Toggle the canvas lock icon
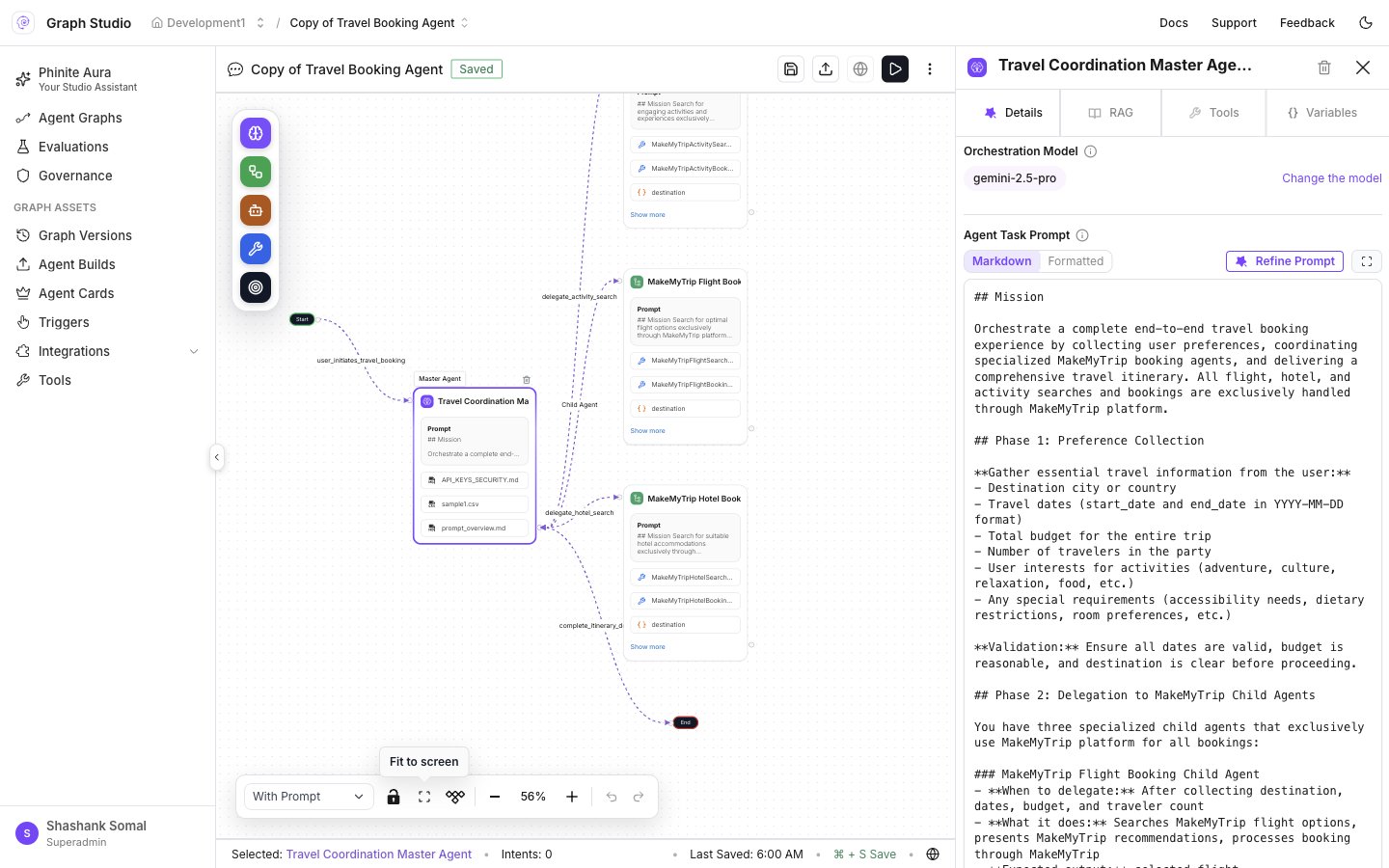The width and height of the screenshot is (1389, 868). [394, 797]
